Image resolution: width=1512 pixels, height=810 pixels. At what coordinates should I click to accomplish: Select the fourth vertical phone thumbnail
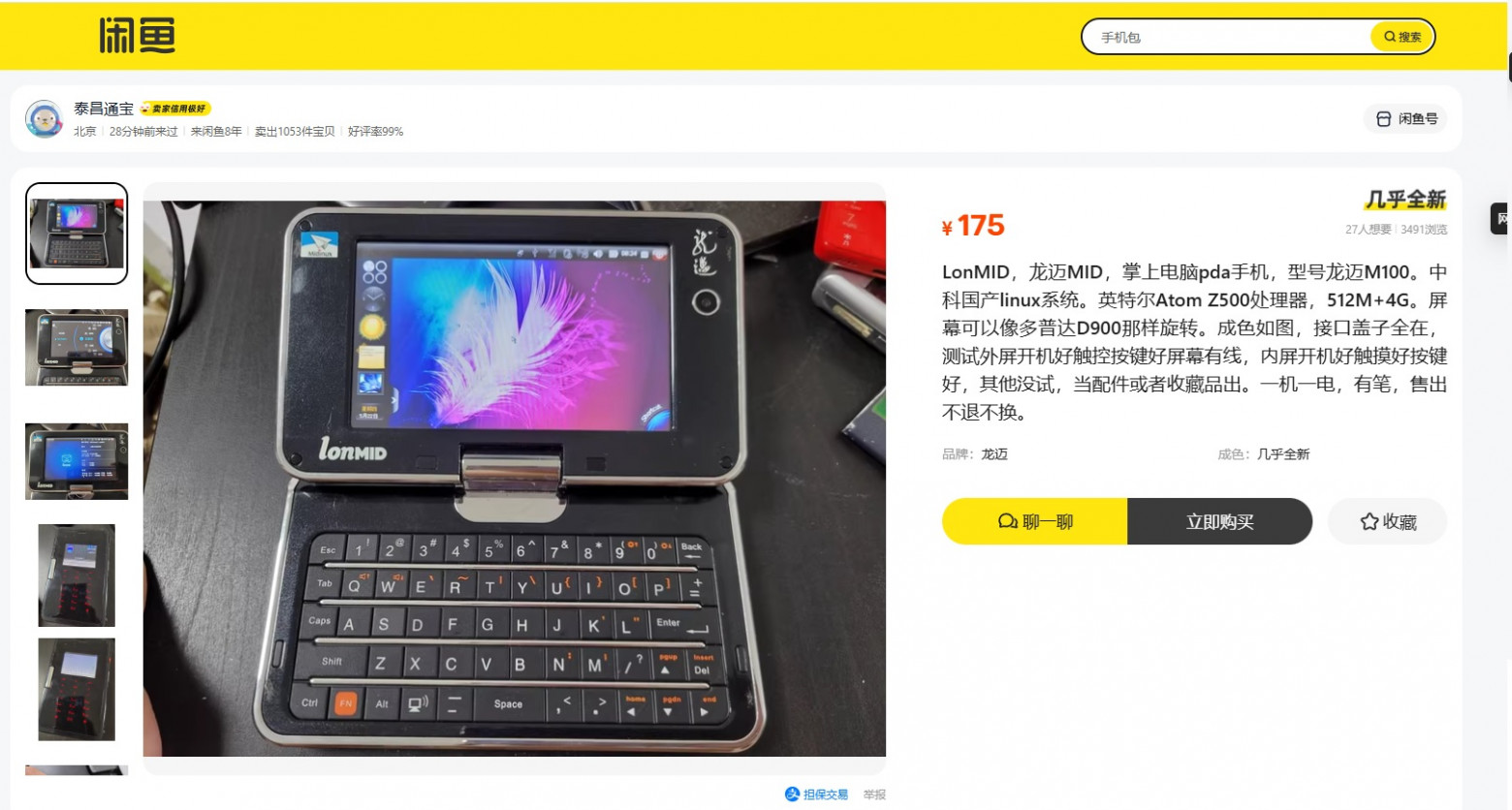coord(77,576)
